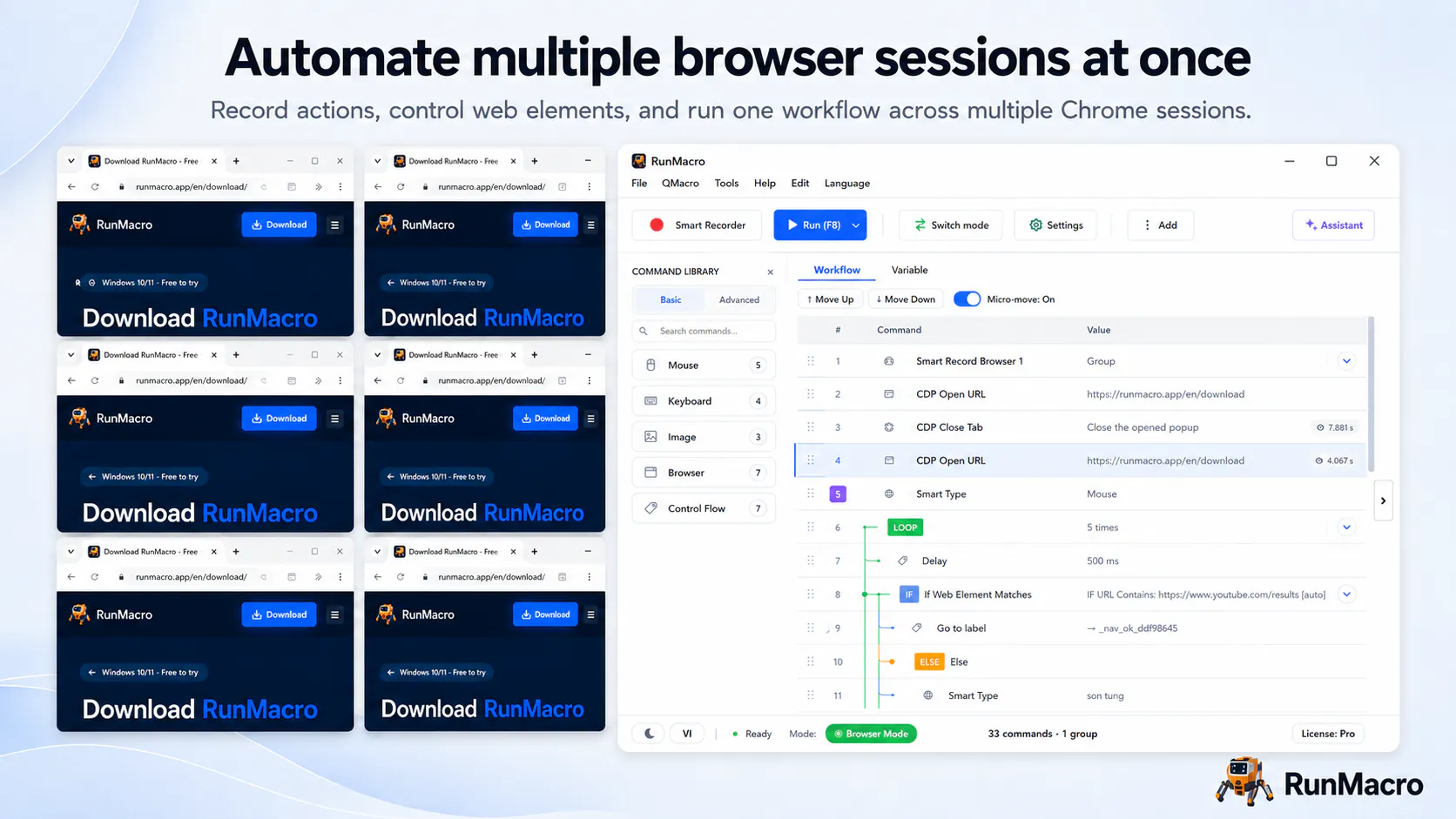This screenshot has width=1456, height=819.
Task: Close the Command Library panel
Action: (770, 272)
